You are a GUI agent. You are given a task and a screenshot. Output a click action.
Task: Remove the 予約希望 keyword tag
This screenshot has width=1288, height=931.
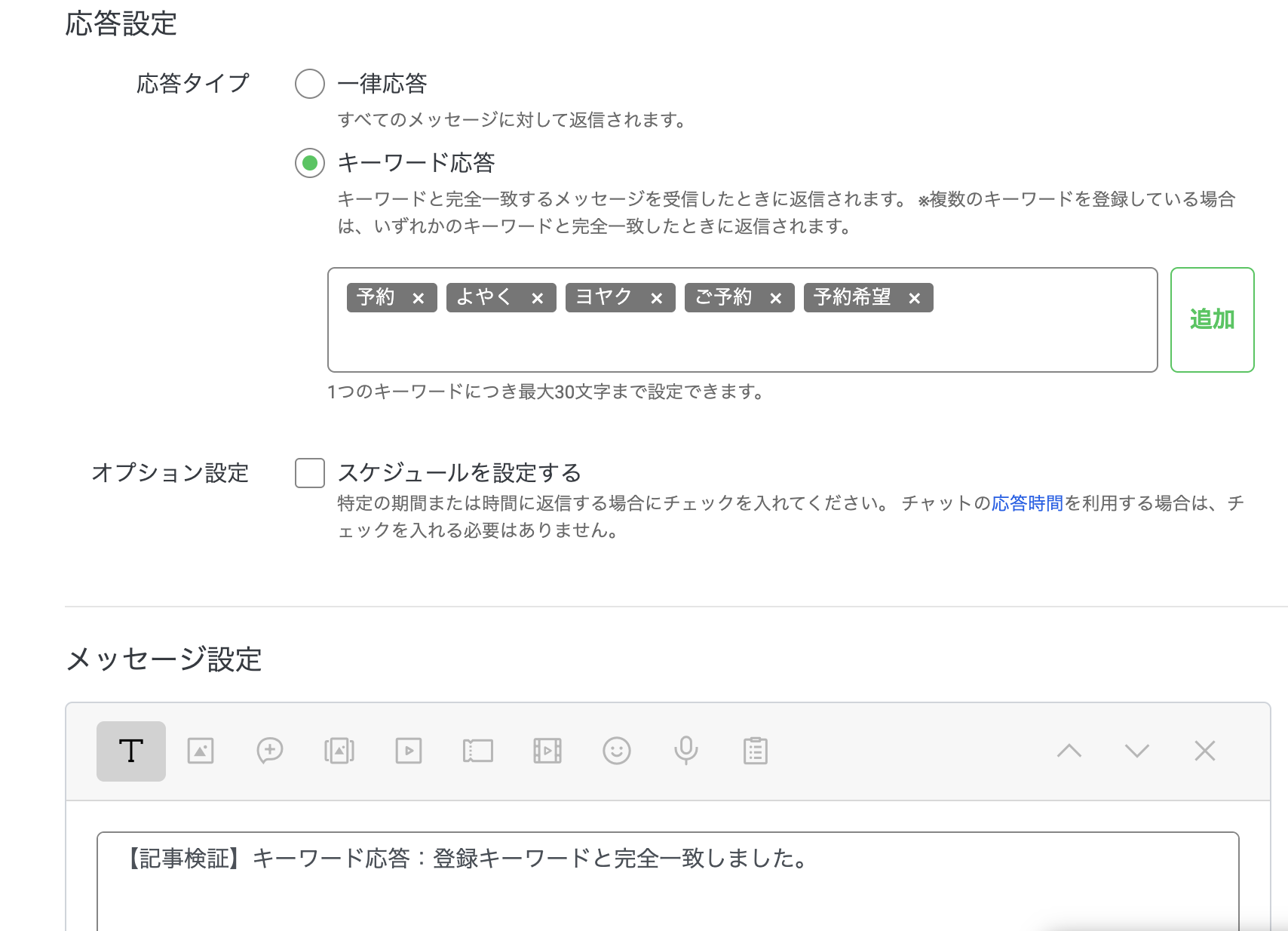(x=915, y=298)
